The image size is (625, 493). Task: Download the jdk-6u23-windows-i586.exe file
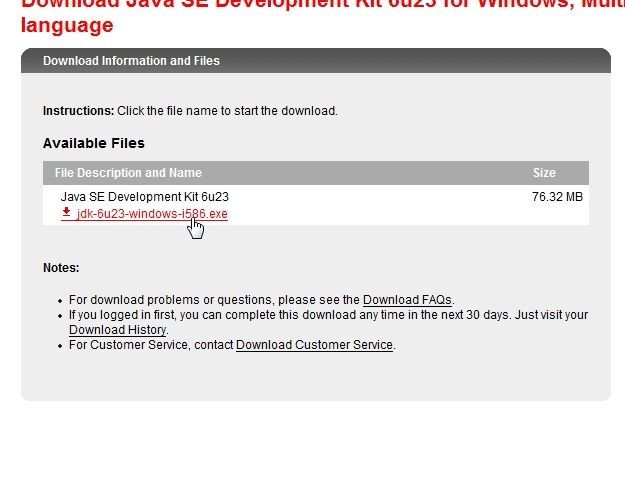(152, 214)
